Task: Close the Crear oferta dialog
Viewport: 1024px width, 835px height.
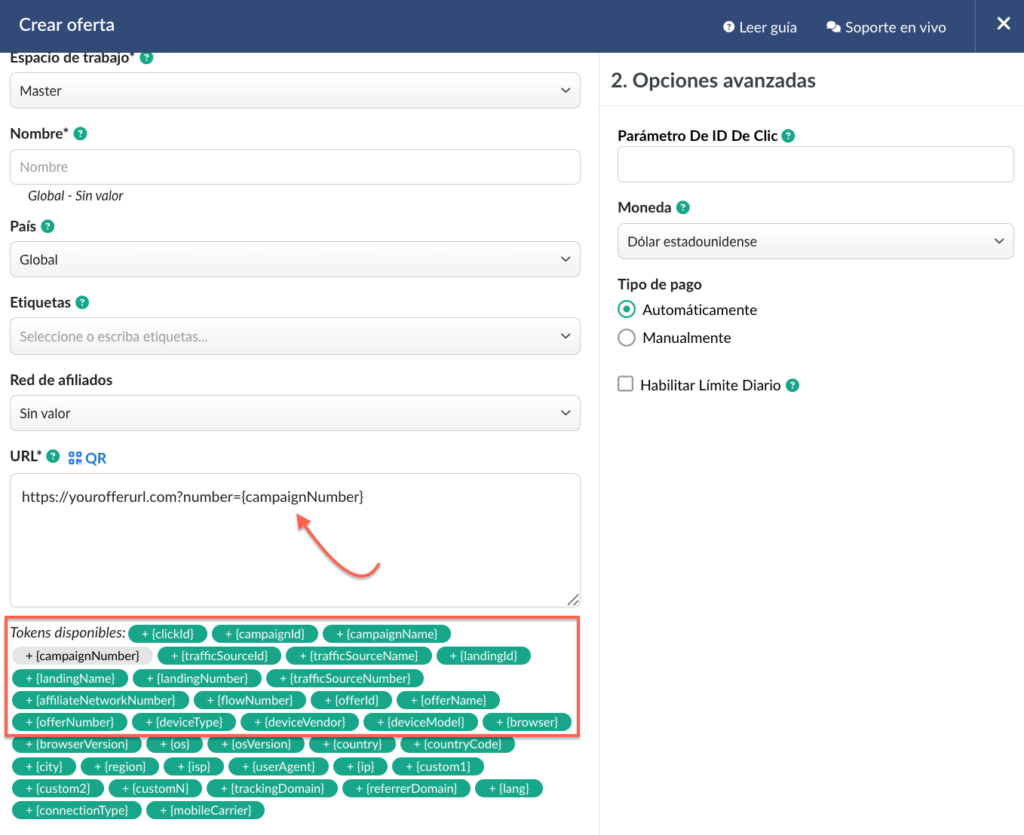Action: [x=1003, y=24]
